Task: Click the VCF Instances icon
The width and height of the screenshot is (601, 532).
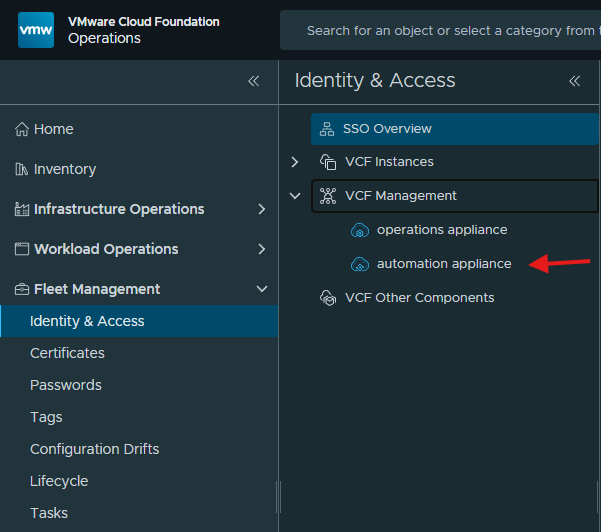Action: coord(328,162)
